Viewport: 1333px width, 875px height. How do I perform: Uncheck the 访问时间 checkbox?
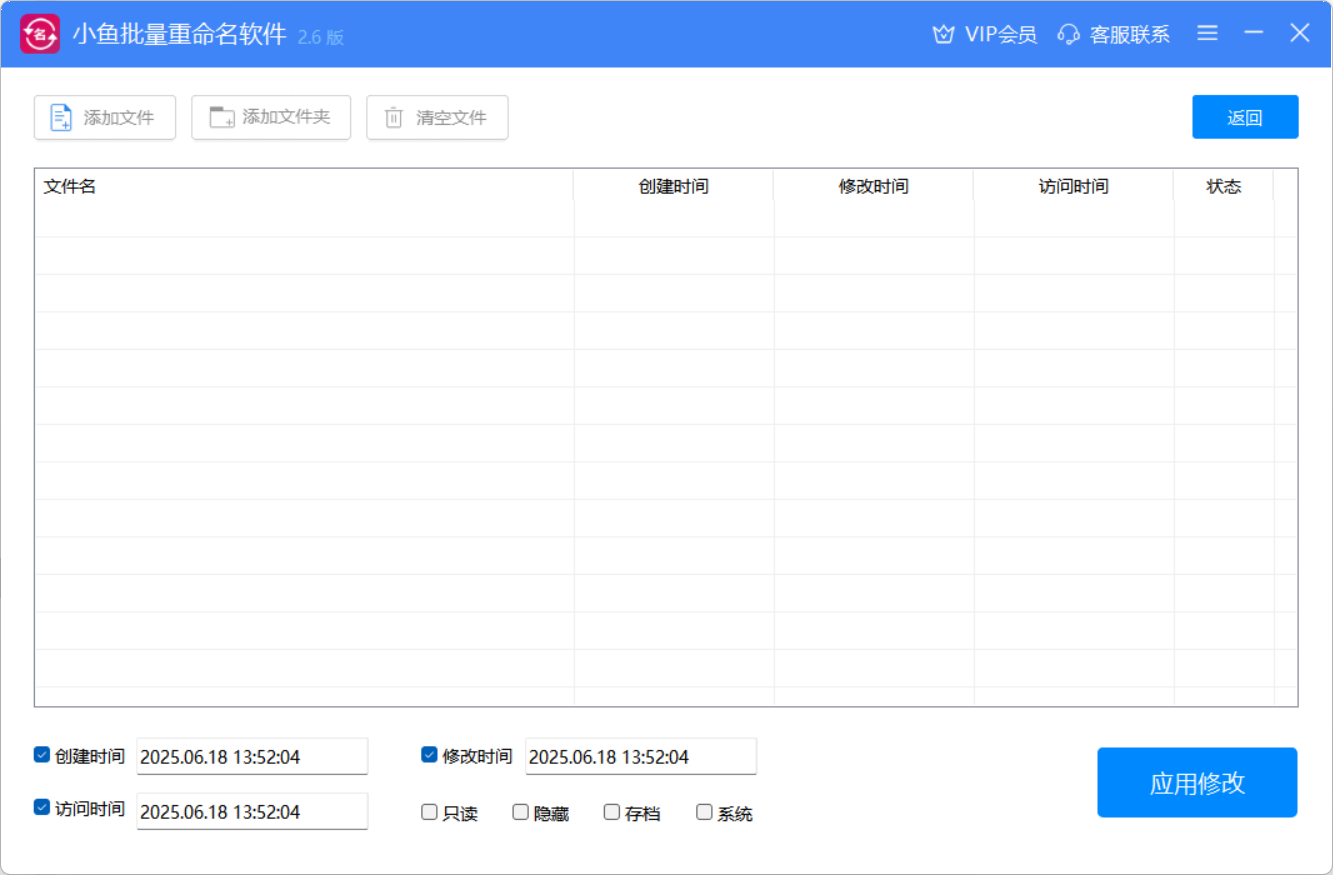(42, 807)
